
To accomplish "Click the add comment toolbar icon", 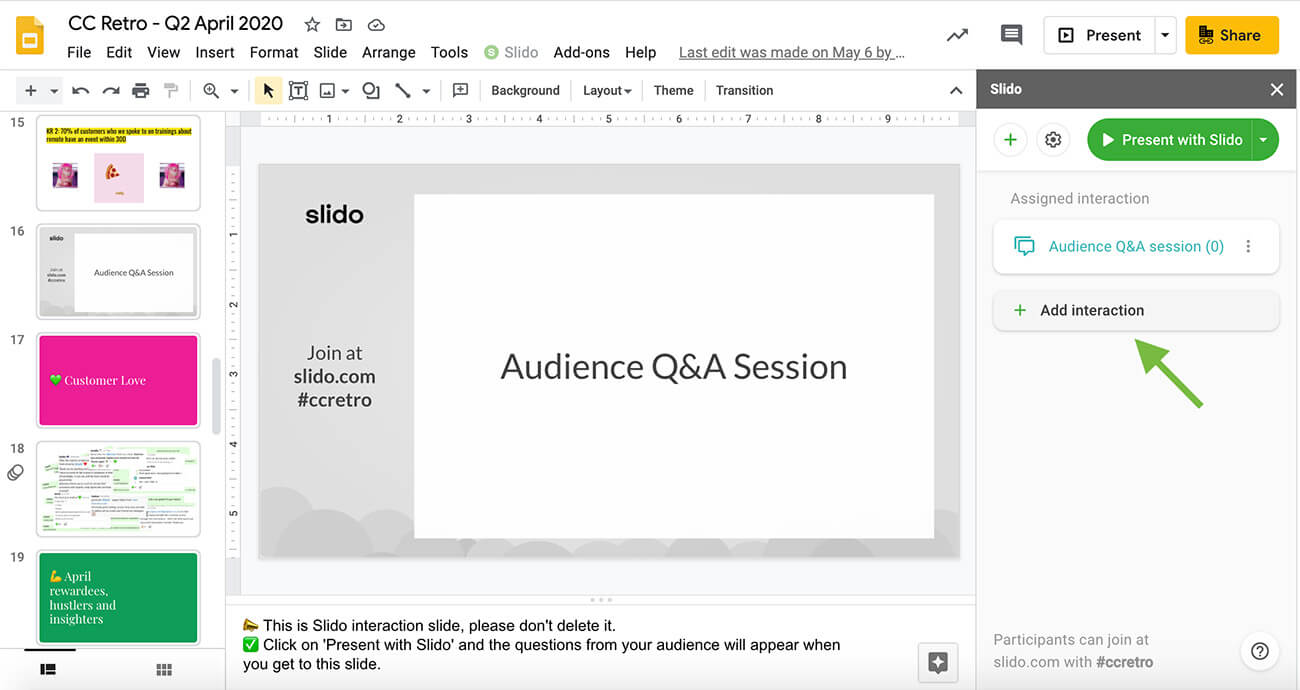I will tap(460, 91).
